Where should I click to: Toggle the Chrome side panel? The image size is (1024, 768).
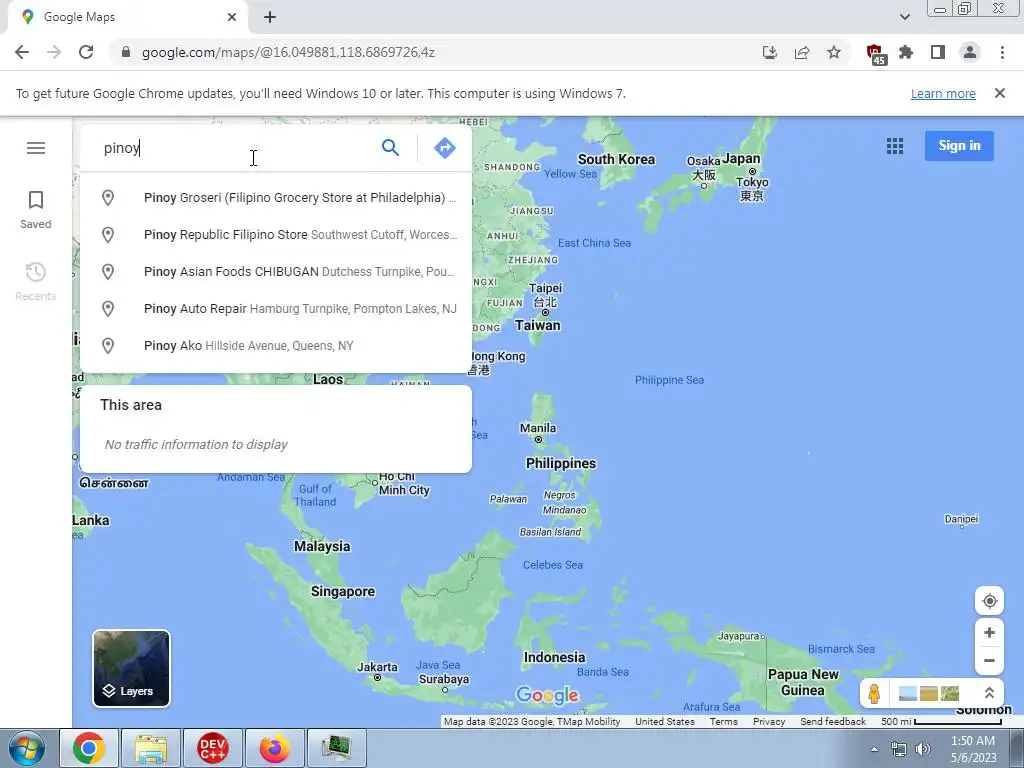[938, 52]
